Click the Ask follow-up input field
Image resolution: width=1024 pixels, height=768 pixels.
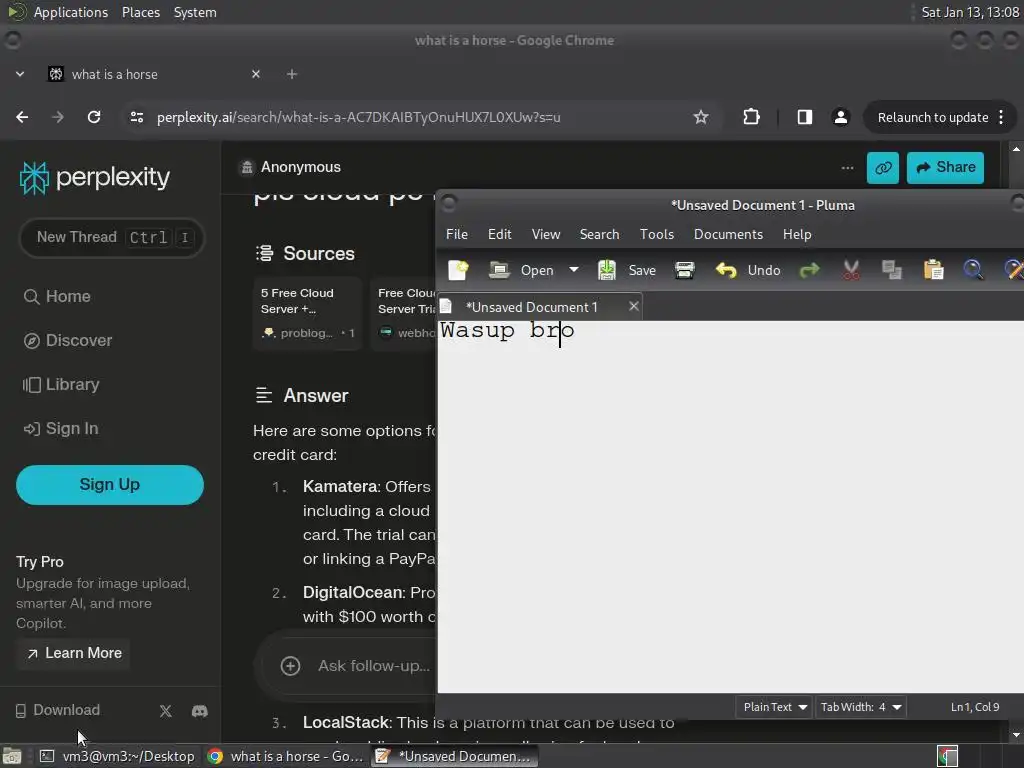pyautogui.click(x=374, y=666)
